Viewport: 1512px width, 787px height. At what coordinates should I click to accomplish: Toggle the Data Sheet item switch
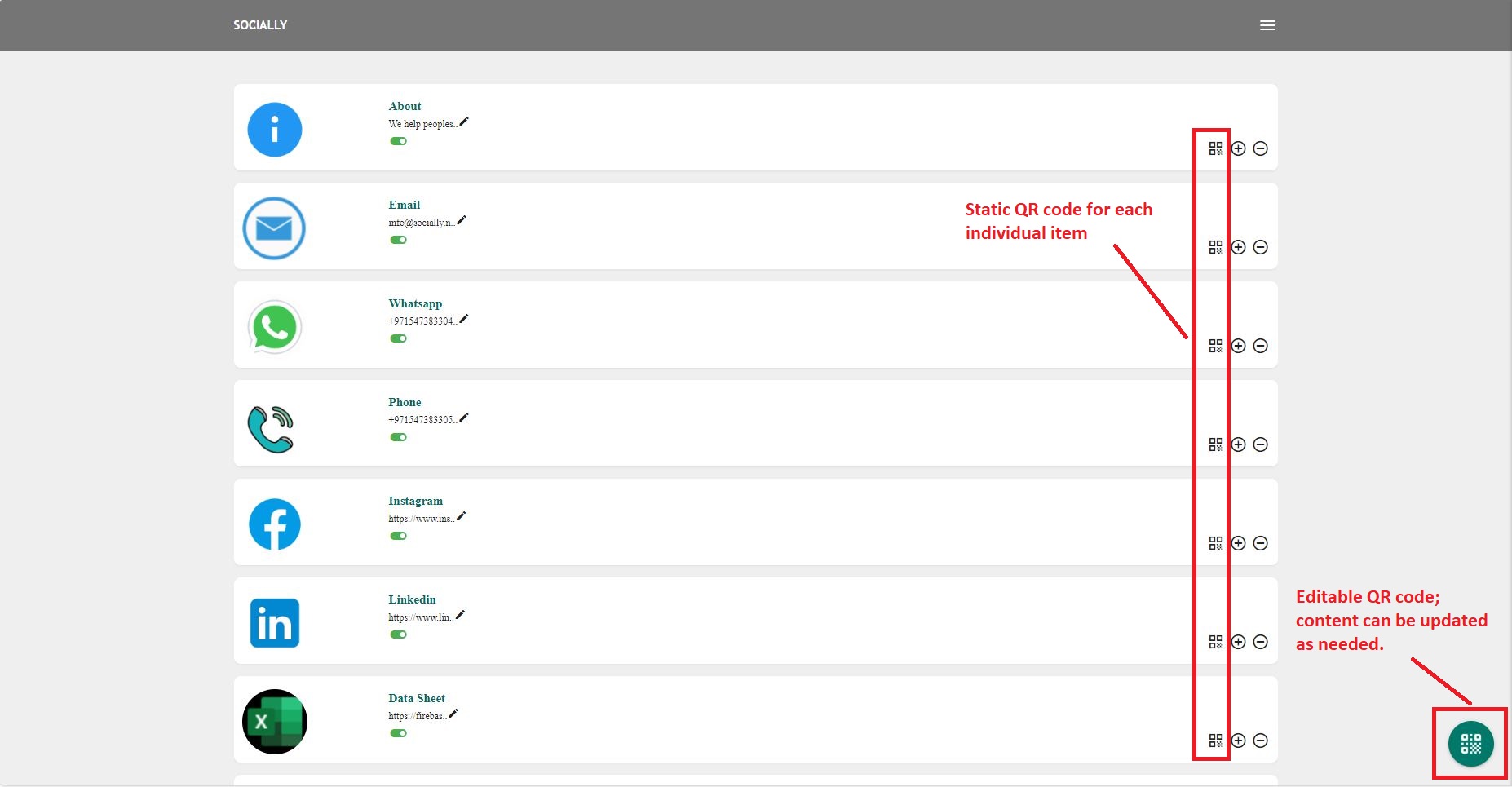(x=398, y=733)
